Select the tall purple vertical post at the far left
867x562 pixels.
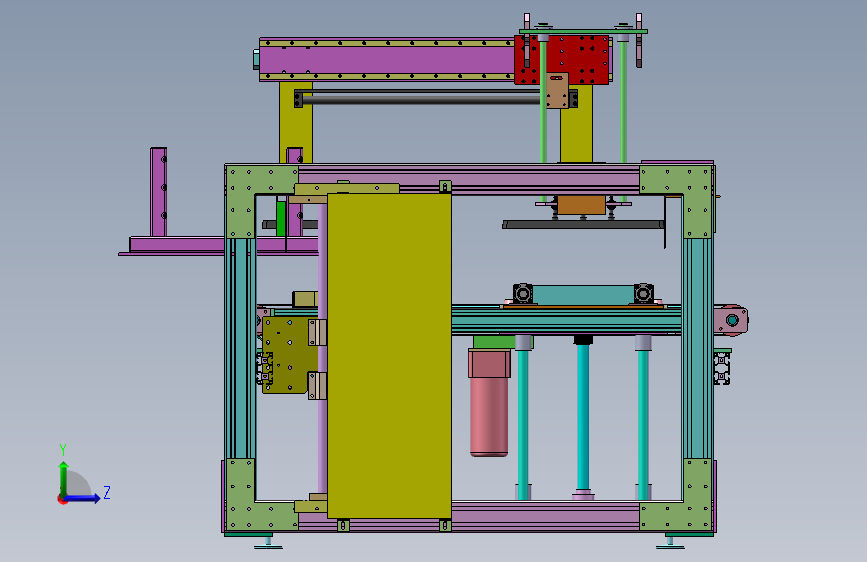pos(159,192)
